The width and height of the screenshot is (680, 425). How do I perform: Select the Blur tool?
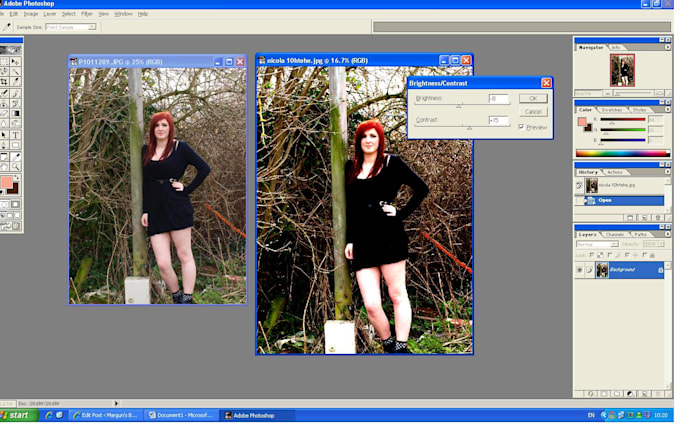[4, 124]
